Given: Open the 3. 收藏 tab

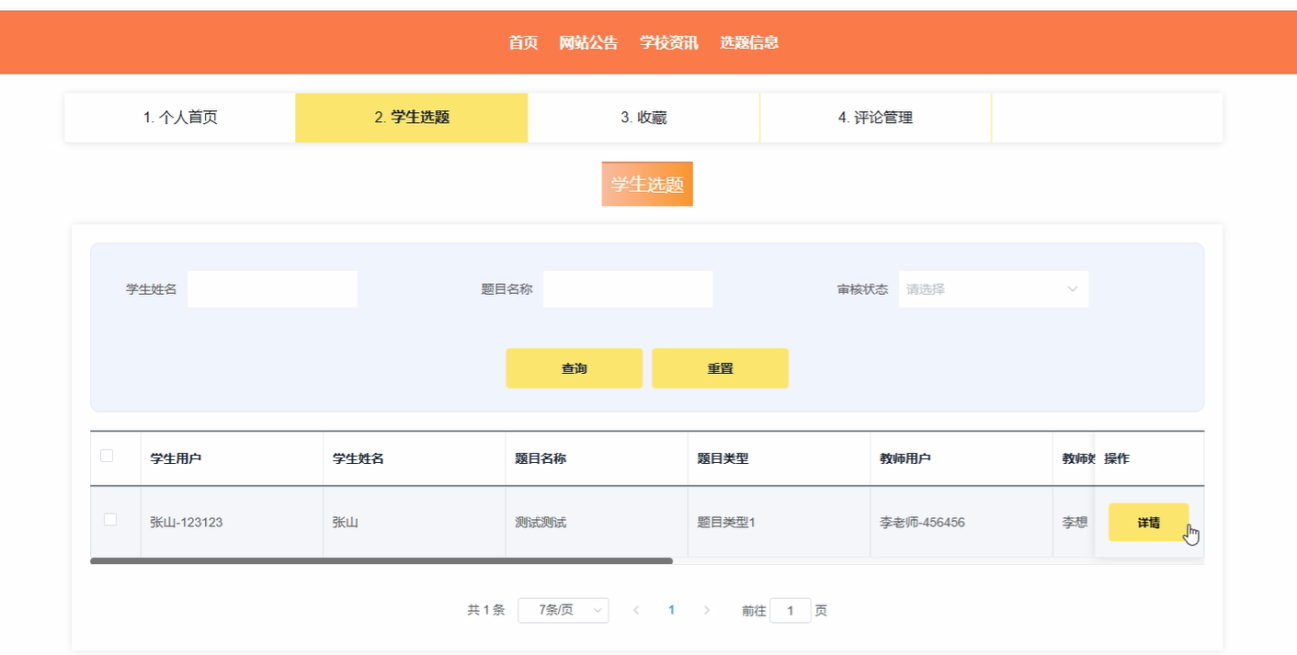Looking at the screenshot, I should click(x=643, y=117).
